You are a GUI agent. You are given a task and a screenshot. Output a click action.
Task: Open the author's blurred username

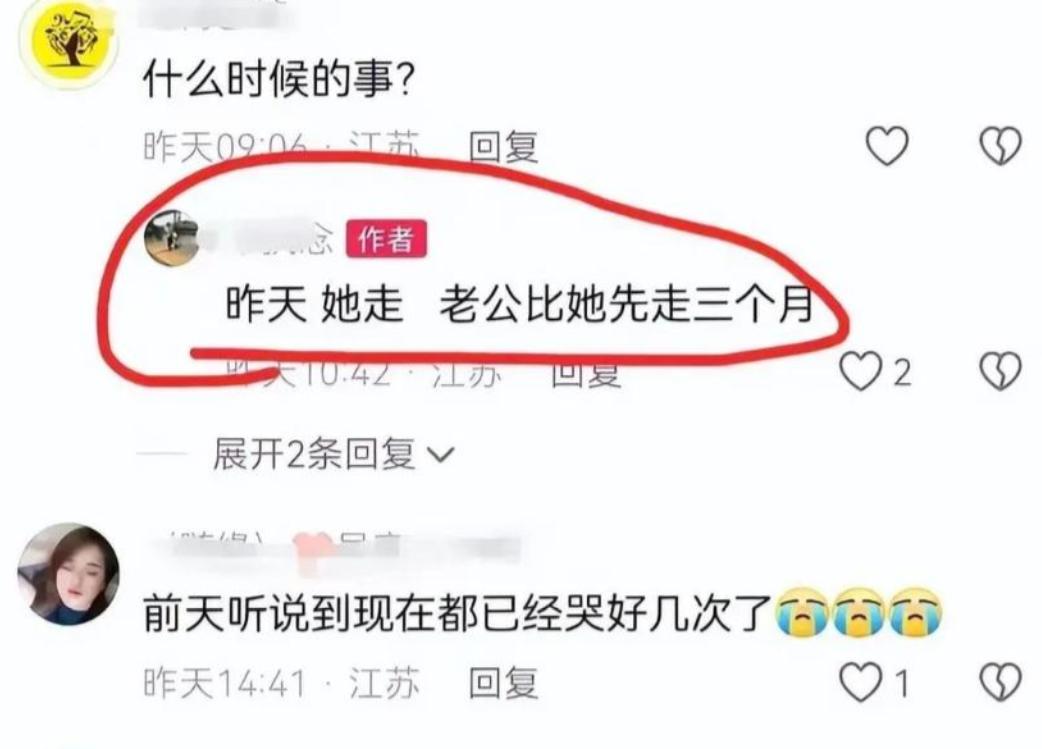pyautogui.click(x=269, y=239)
